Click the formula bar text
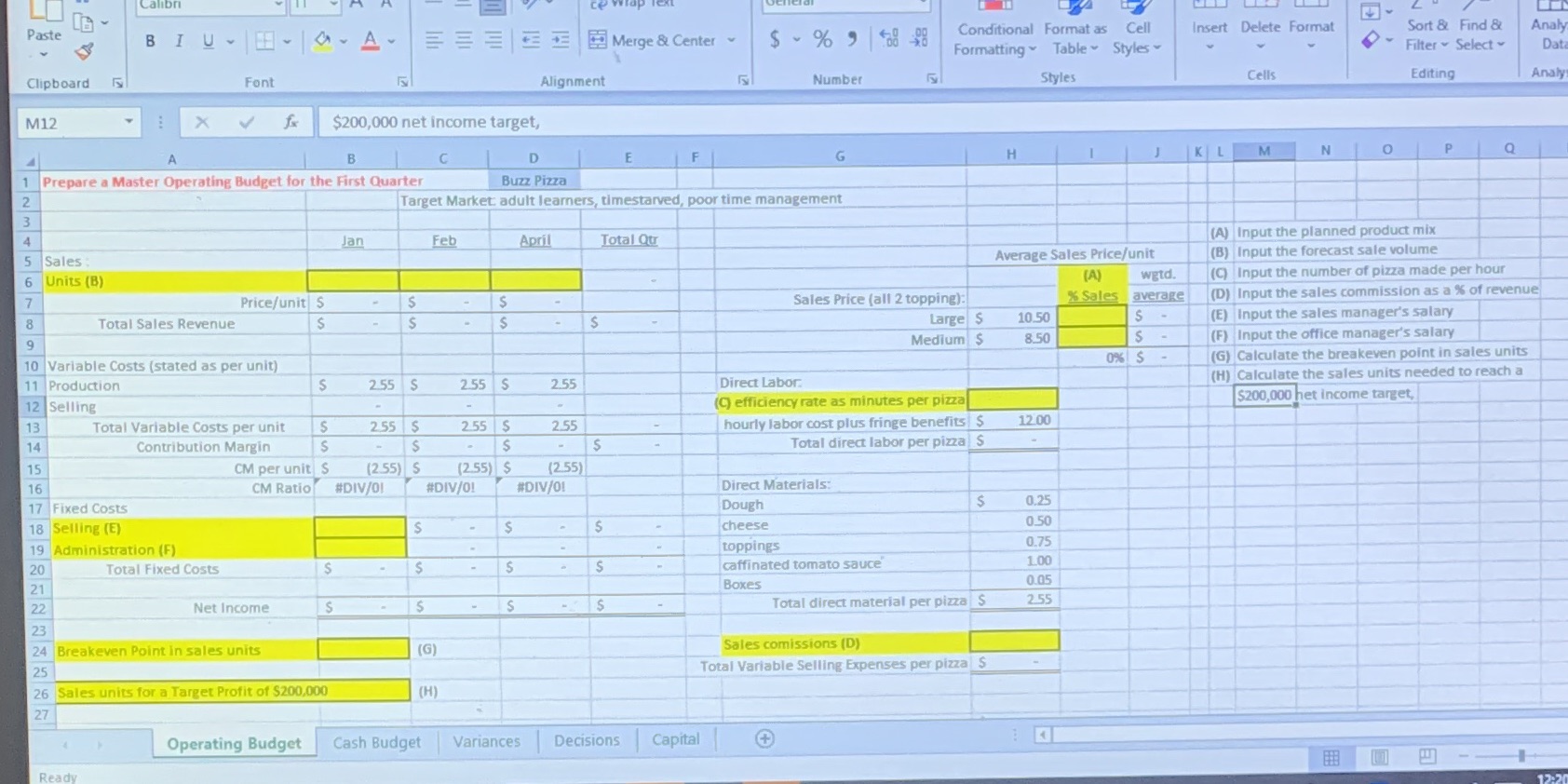Screen dimensions: 1568x784 (435, 122)
